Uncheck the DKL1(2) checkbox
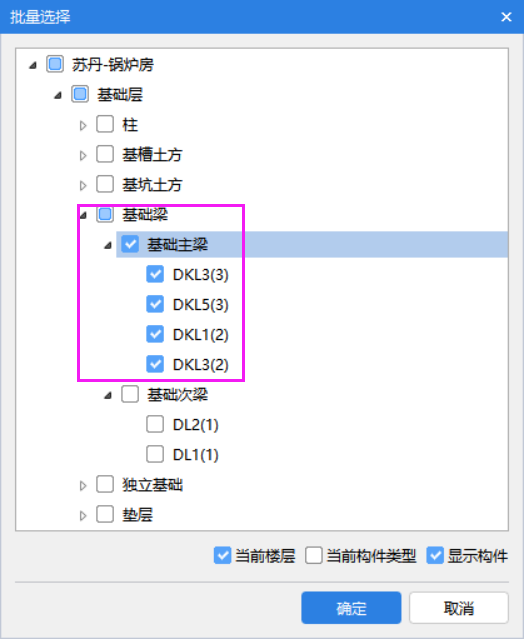The image size is (524, 639). (155, 334)
